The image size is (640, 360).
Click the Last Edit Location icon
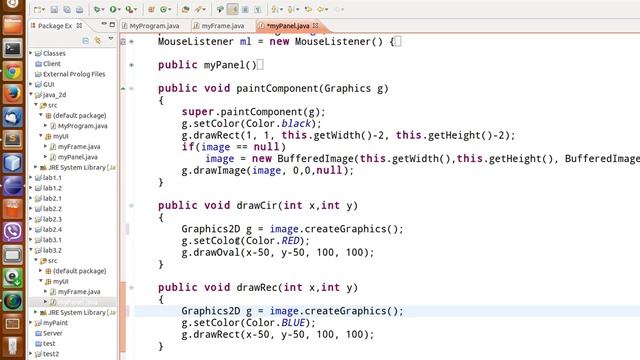coord(309,9)
